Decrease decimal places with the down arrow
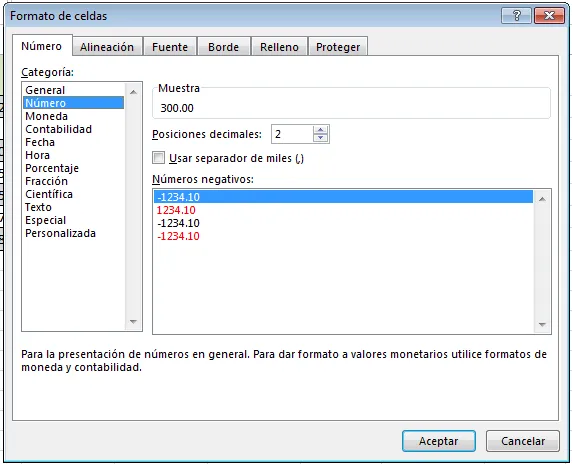 point(320,138)
